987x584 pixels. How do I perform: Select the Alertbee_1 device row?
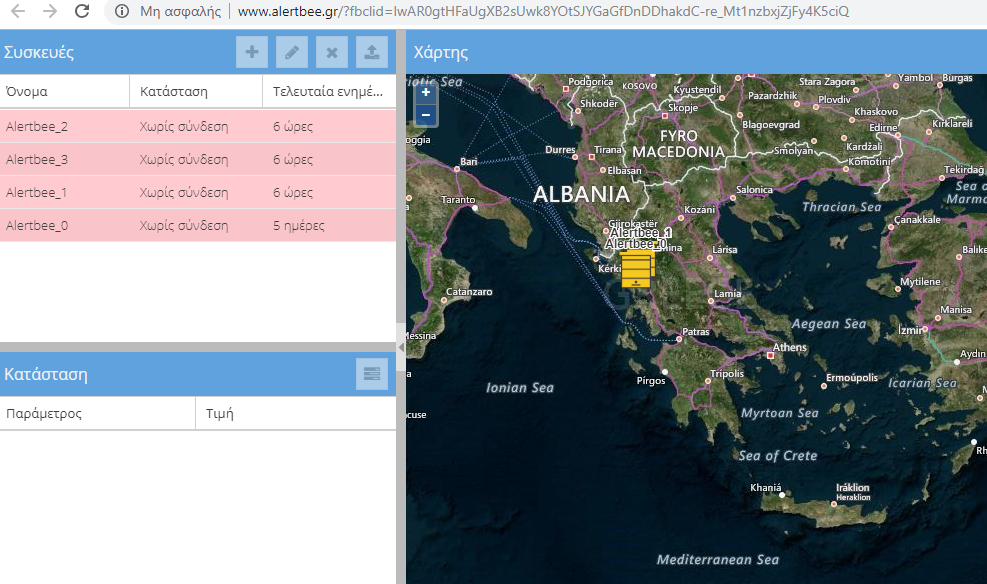(x=198, y=193)
